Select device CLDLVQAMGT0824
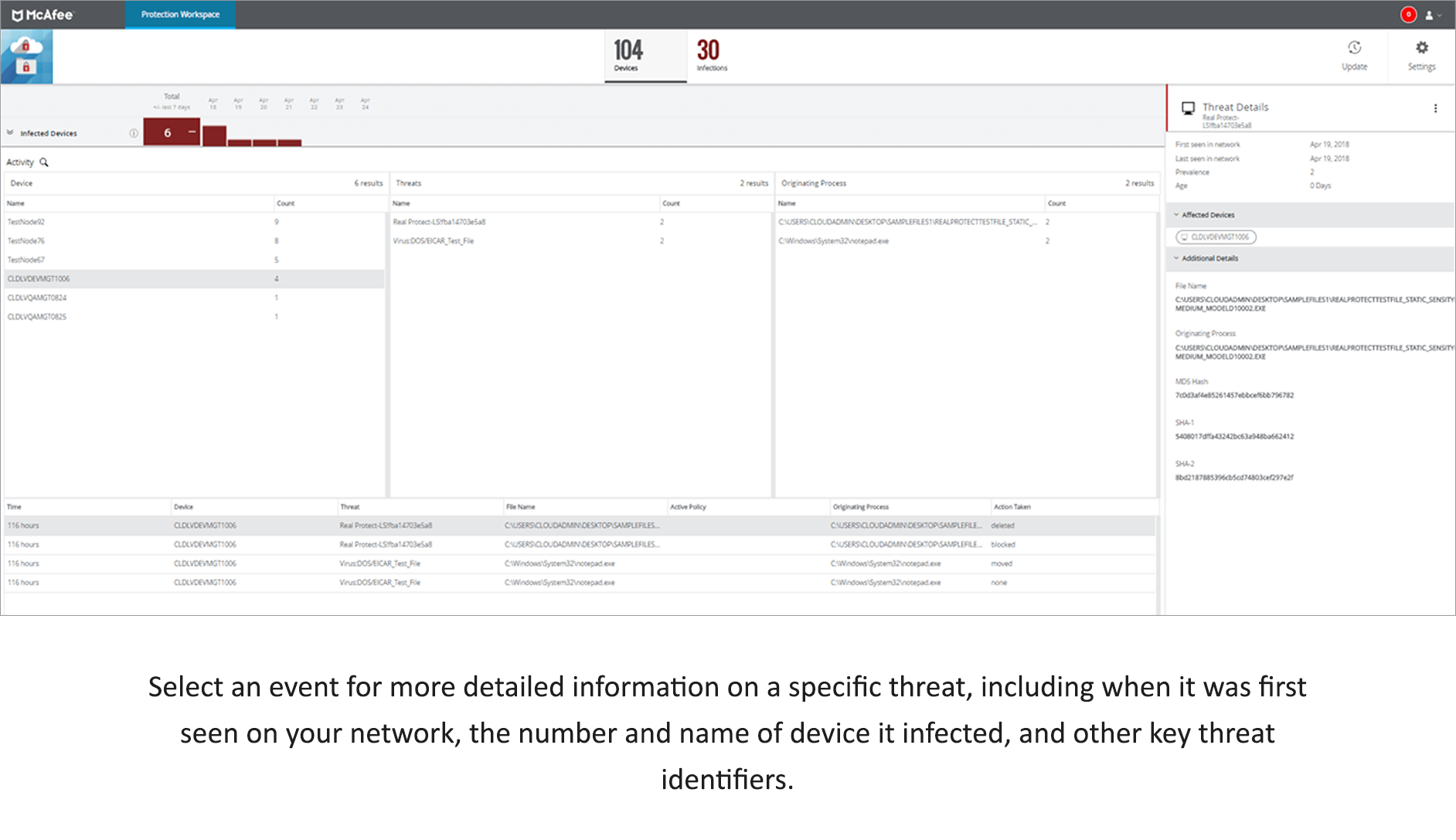The height and width of the screenshot is (840, 1456). [x=193, y=298]
